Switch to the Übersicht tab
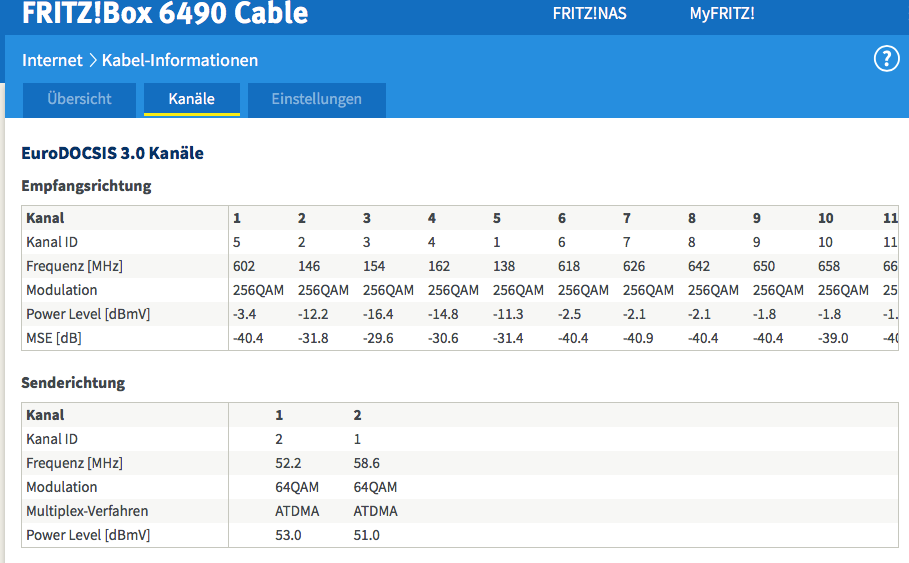This screenshot has height=563, width=909. pyautogui.click(x=79, y=99)
